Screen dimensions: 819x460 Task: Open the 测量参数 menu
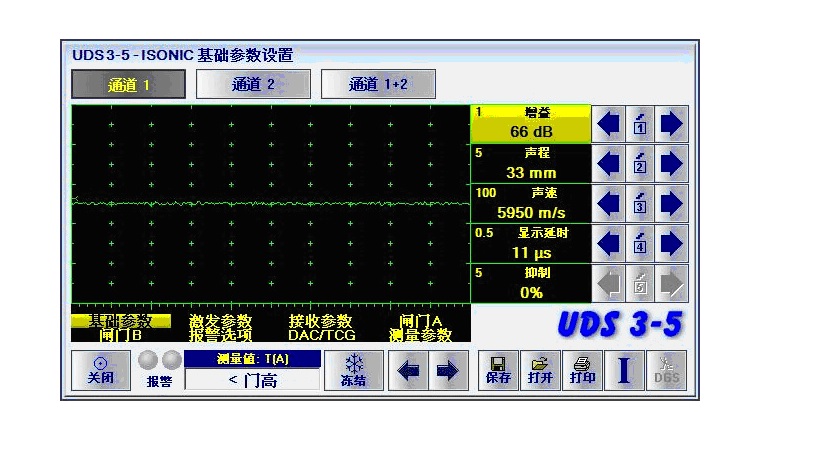pos(420,335)
